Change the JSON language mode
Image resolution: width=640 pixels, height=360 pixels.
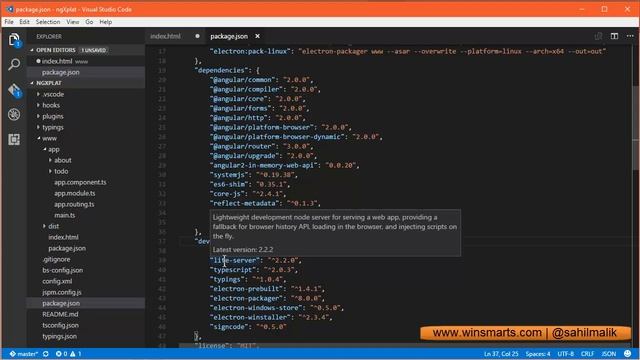click(x=608, y=354)
